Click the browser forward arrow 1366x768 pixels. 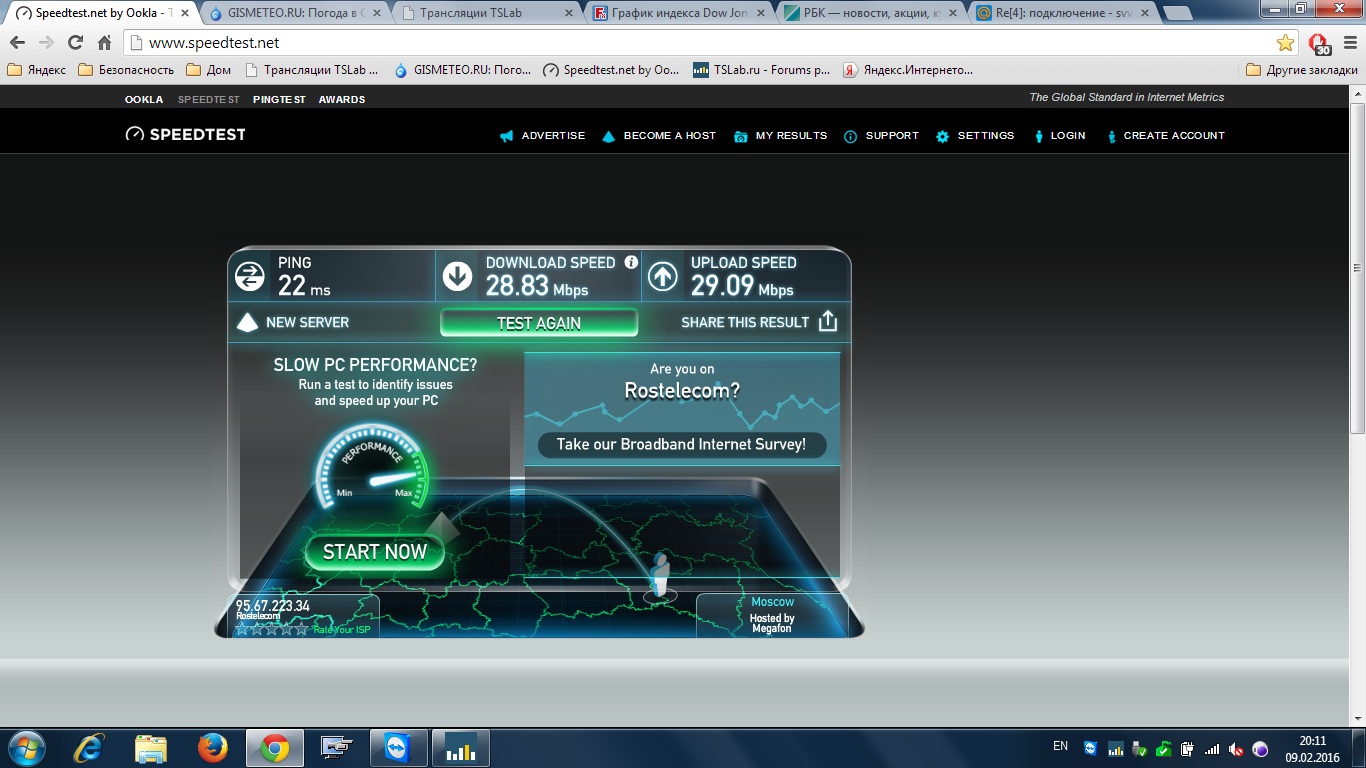(x=46, y=43)
